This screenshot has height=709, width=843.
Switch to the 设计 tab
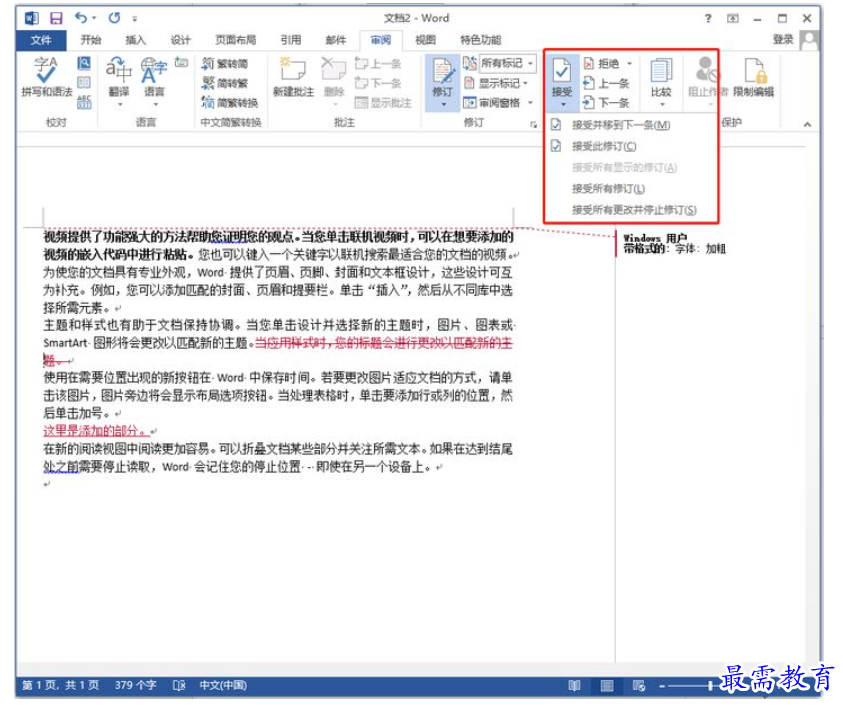pyautogui.click(x=181, y=40)
